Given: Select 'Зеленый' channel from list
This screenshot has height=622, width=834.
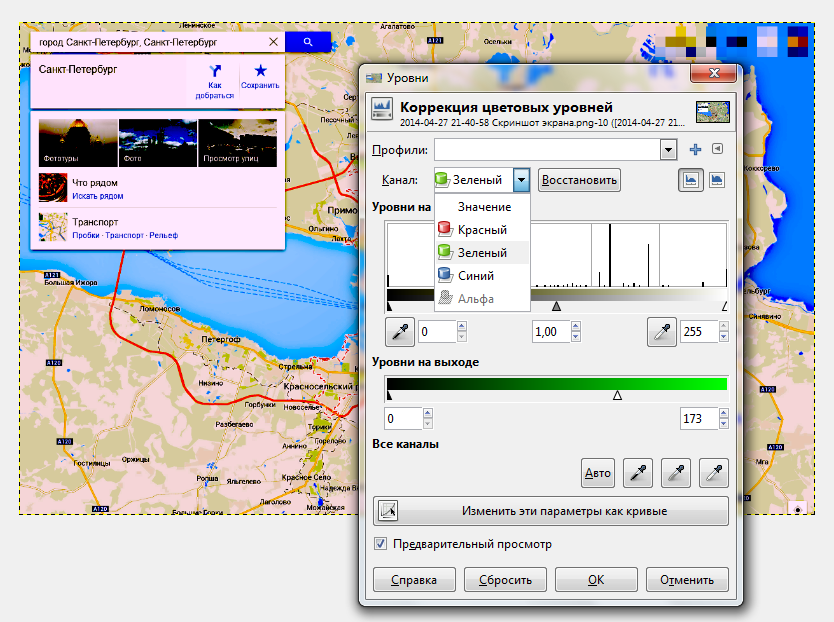Looking at the screenshot, I should [482, 253].
